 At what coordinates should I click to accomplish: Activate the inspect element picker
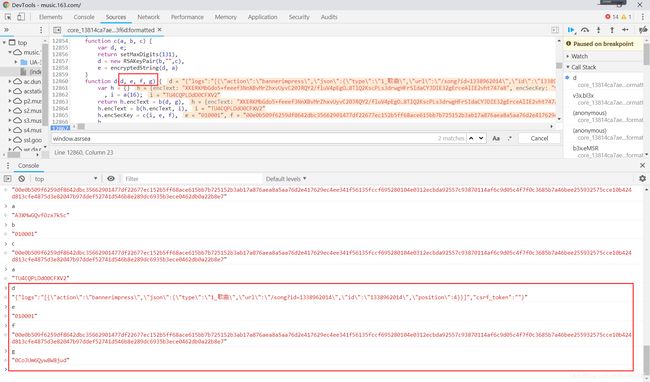coord(8,17)
